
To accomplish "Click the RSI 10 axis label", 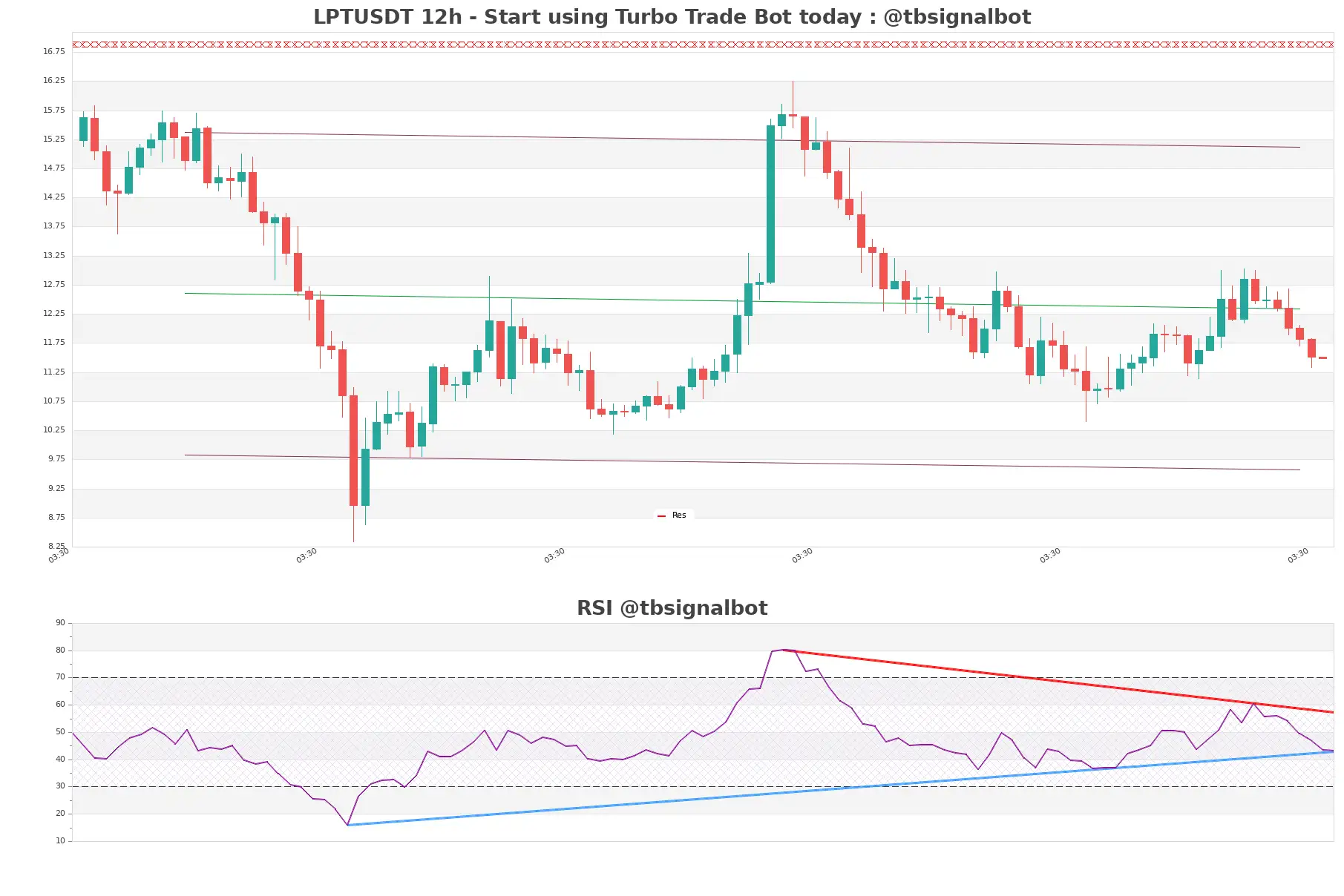I will pyautogui.click(x=60, y=840).
